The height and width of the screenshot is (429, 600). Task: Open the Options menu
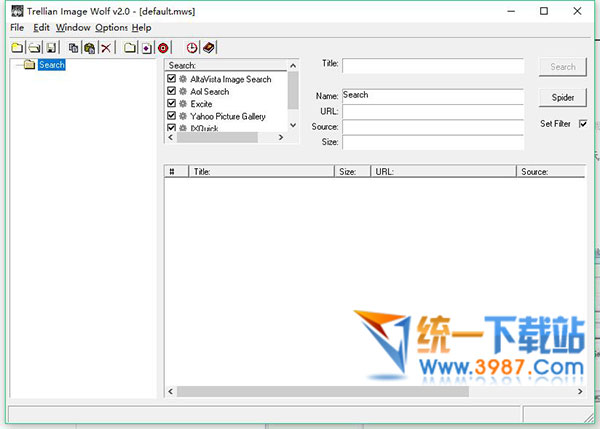pos(111,28)
